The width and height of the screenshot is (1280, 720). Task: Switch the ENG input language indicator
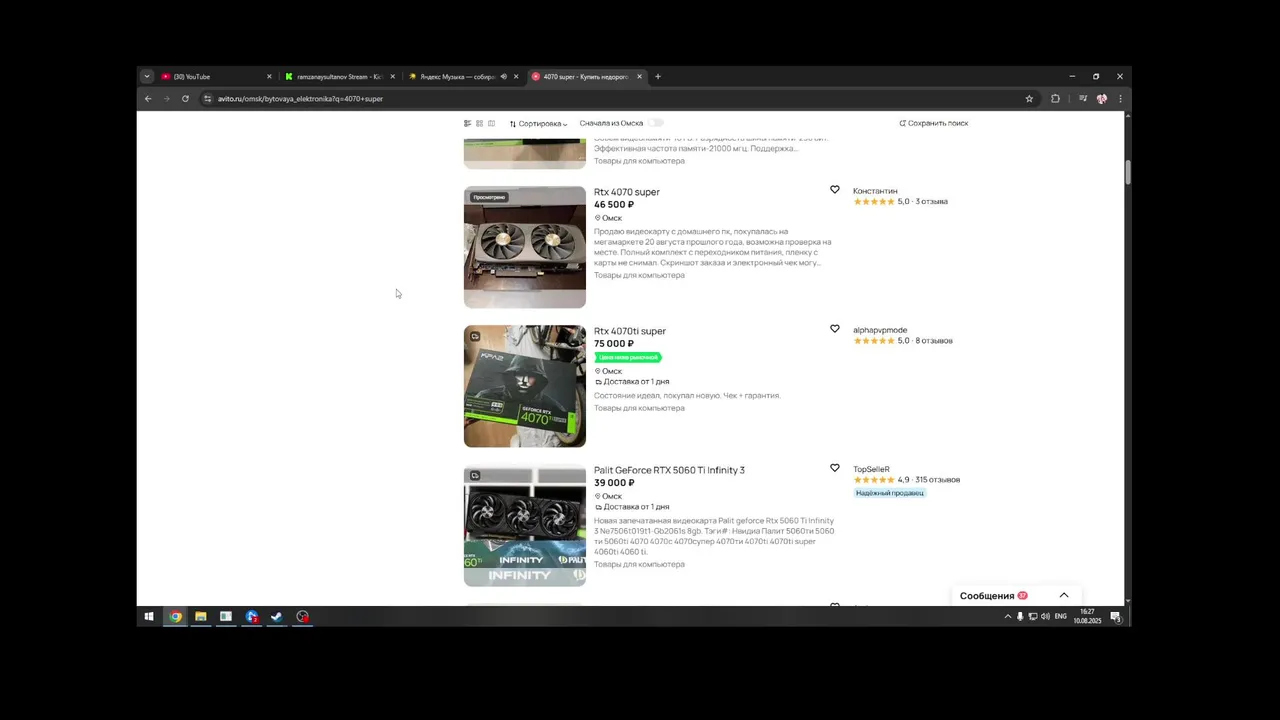[1061, 617]
